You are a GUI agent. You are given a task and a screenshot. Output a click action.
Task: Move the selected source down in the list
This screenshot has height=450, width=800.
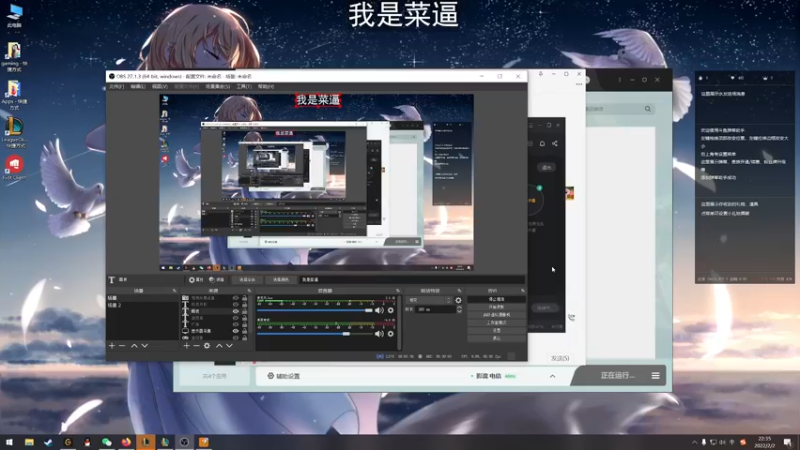pos(230,346)
